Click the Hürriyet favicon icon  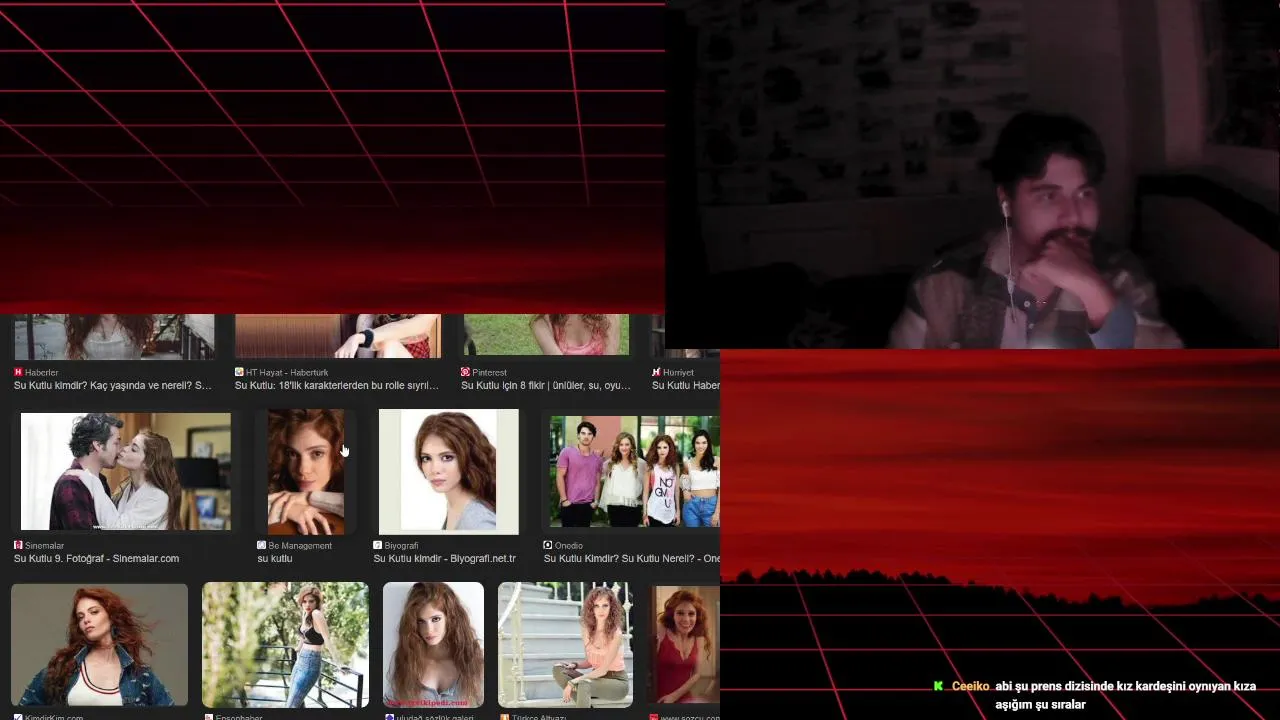(x=656, y=372)
